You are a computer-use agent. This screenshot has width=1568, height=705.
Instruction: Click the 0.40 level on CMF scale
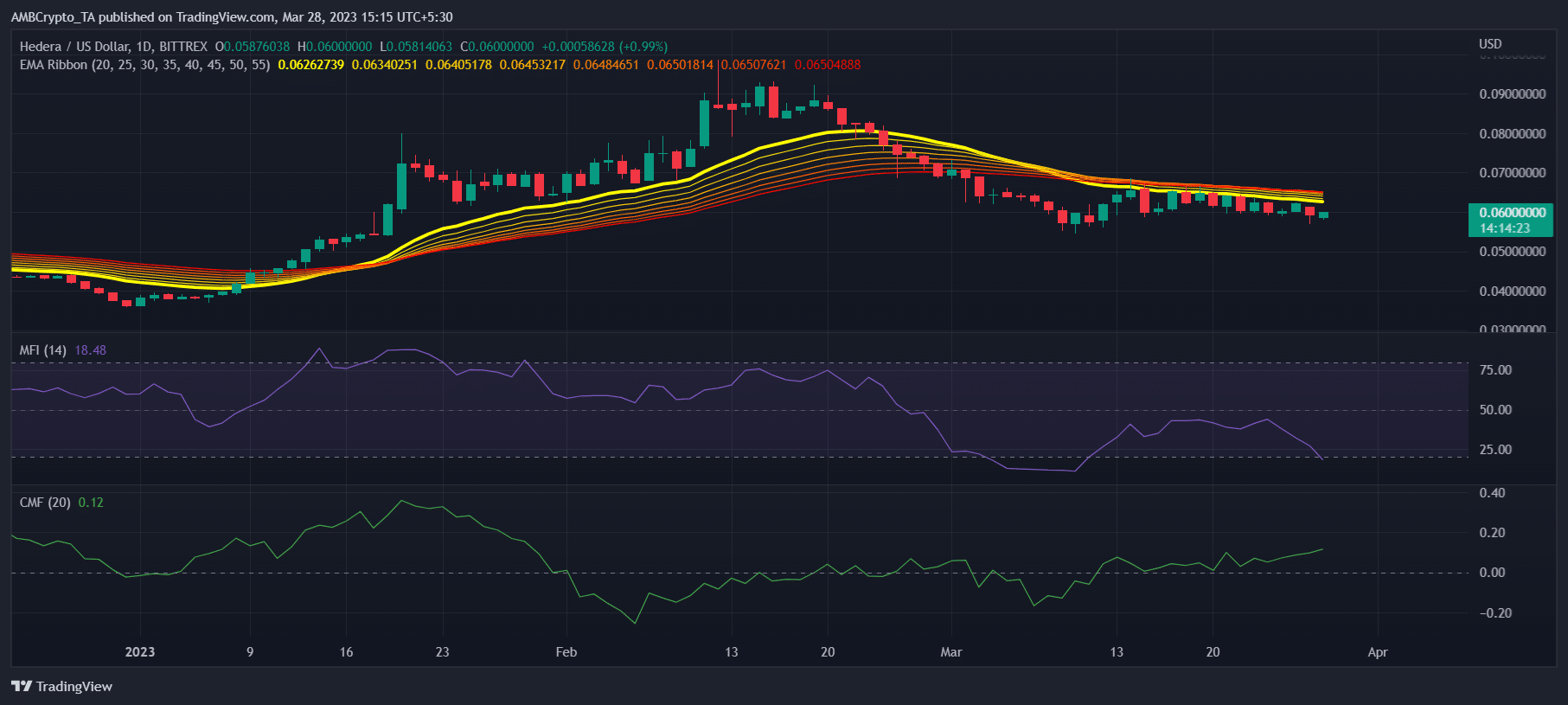click(x=1492, y=493)
